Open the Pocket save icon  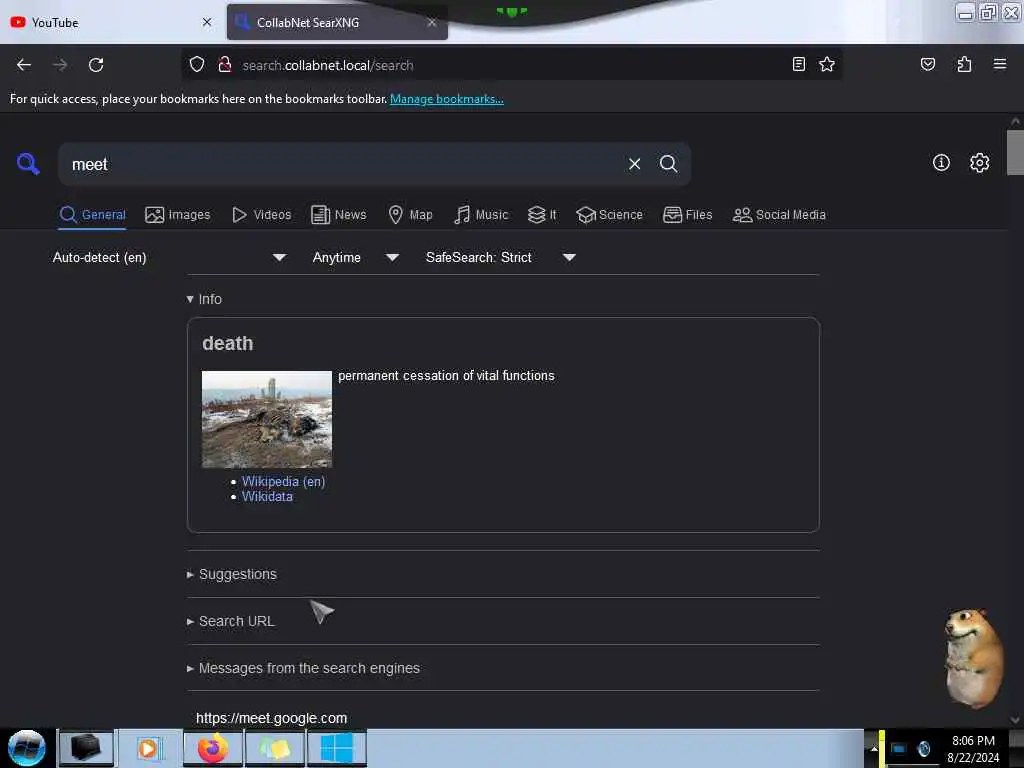tap(927, 64)
